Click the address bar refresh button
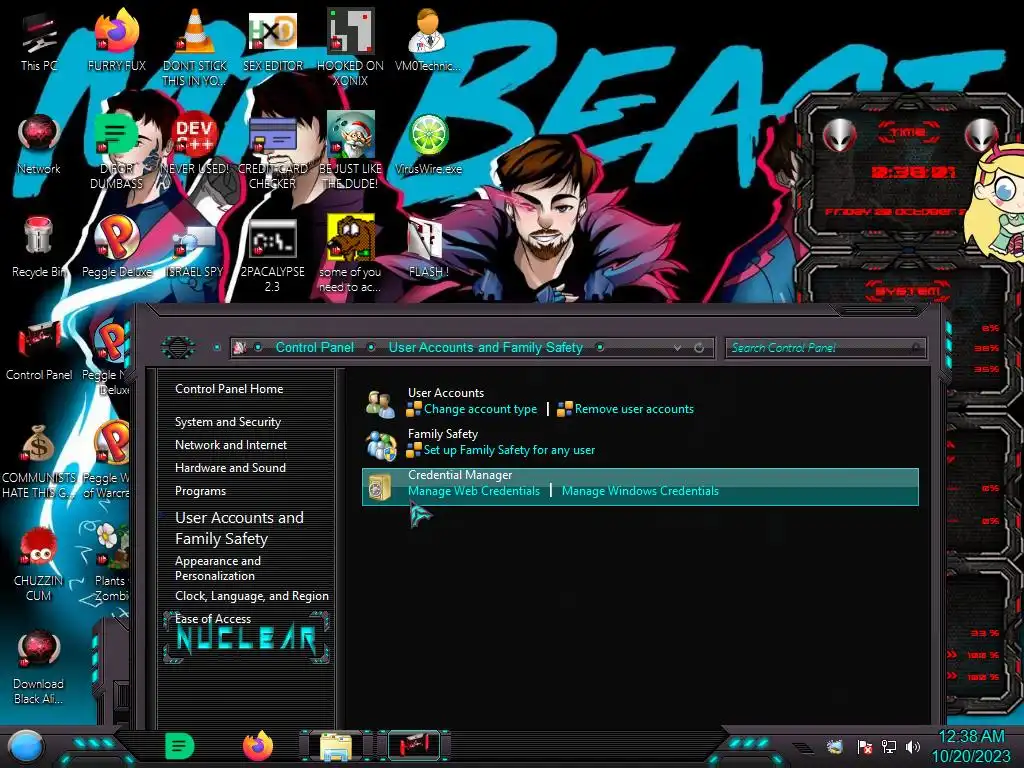 pos(699,348)
